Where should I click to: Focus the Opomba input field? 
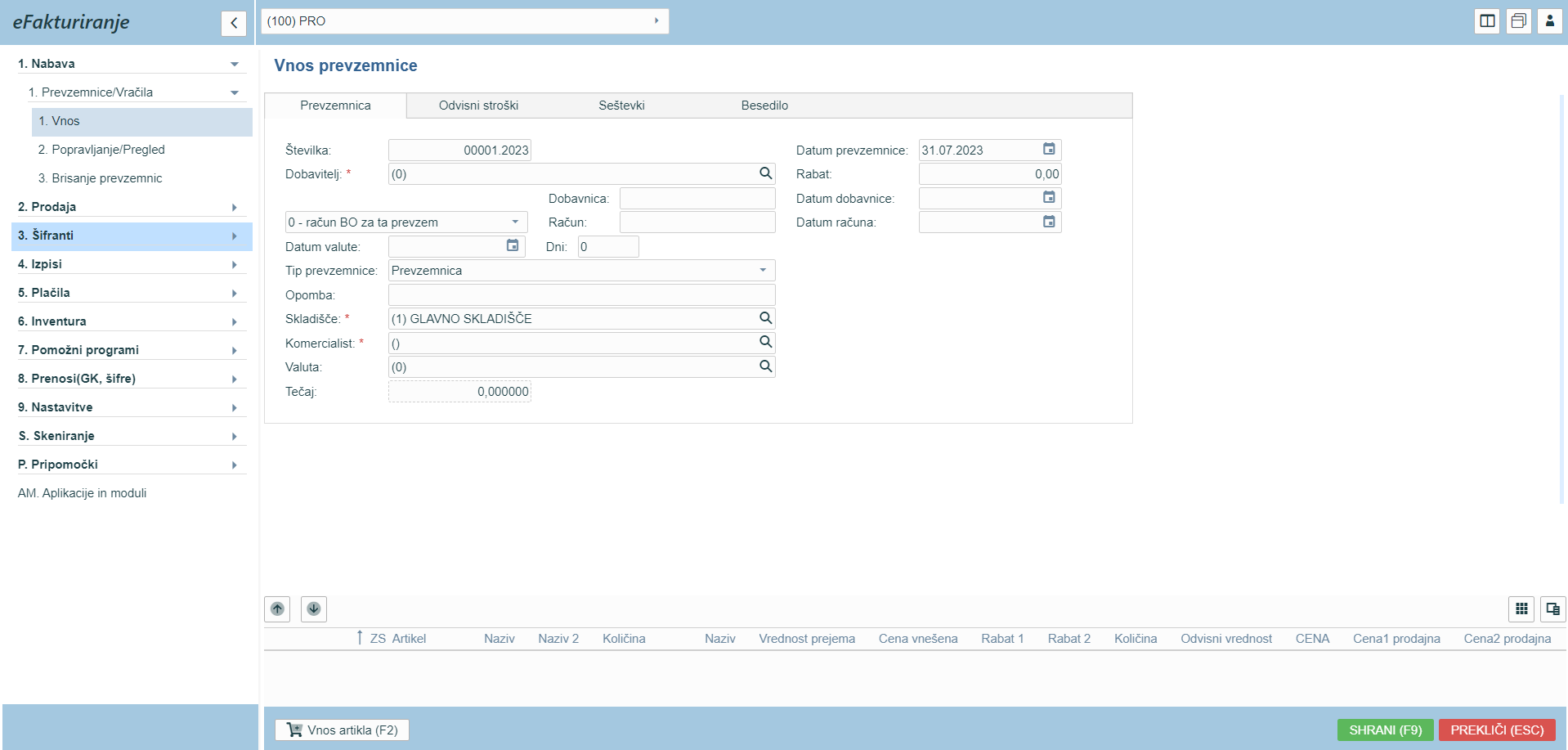pyautogui.click(x=581, y=295)
